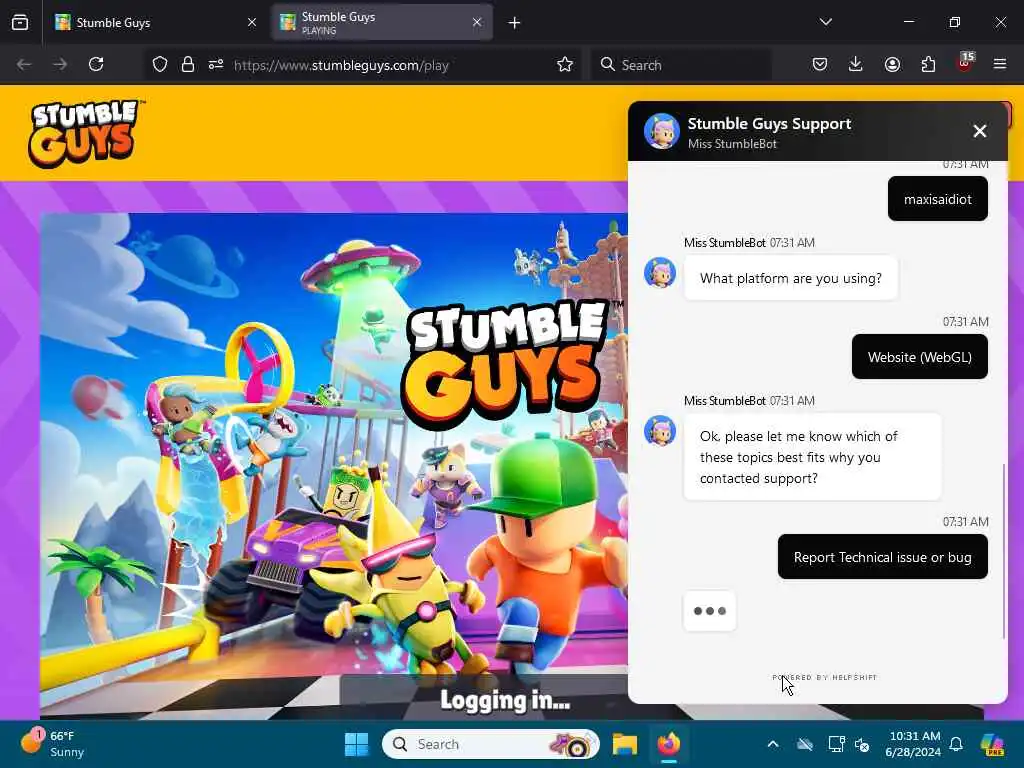Open File Explorer from the taskbar

point(625,744)
